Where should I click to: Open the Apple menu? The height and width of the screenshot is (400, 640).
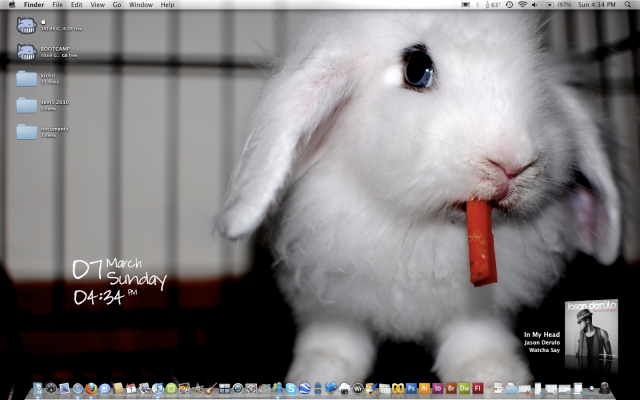tap(11, 5)
